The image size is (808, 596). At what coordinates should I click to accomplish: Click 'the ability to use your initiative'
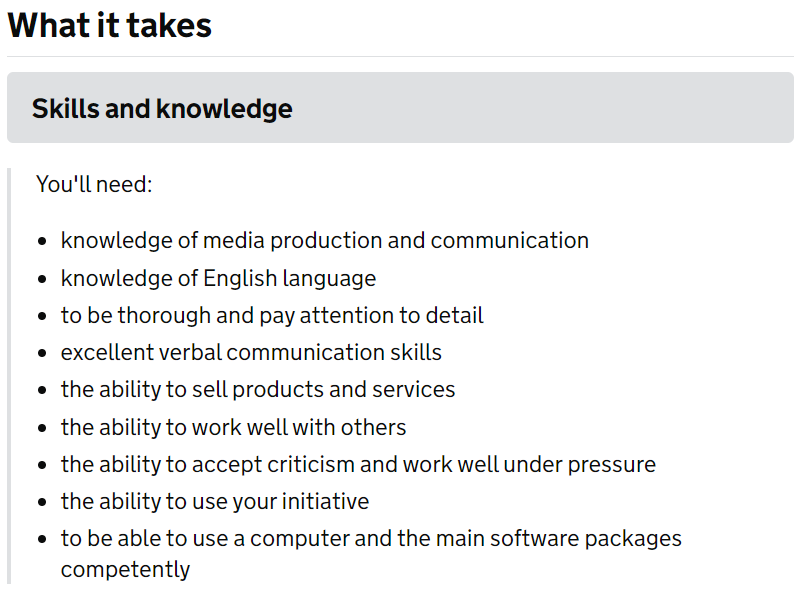[x=215, y=502]
